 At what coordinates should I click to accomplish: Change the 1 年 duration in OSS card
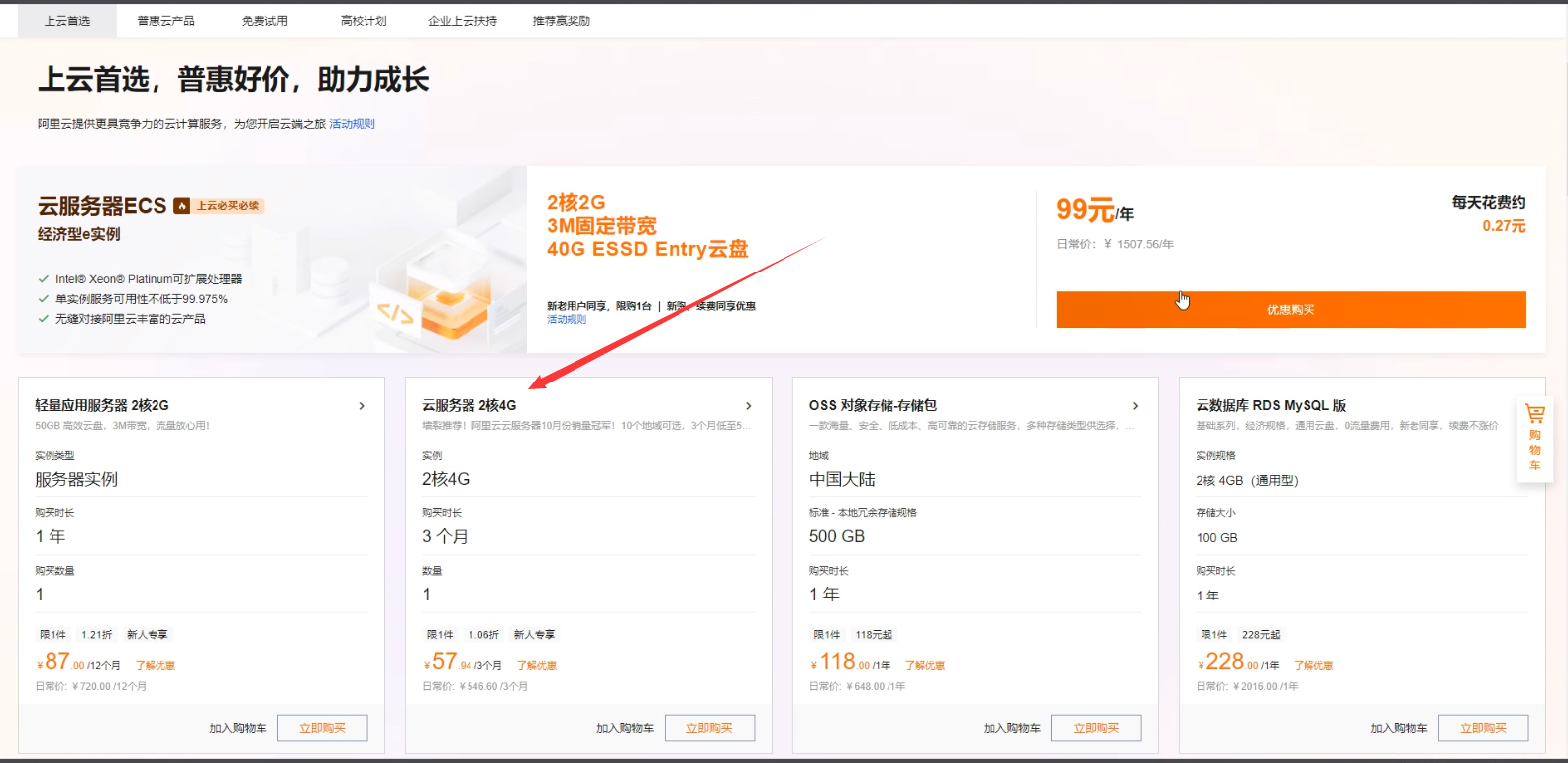(x=976, y=595)
